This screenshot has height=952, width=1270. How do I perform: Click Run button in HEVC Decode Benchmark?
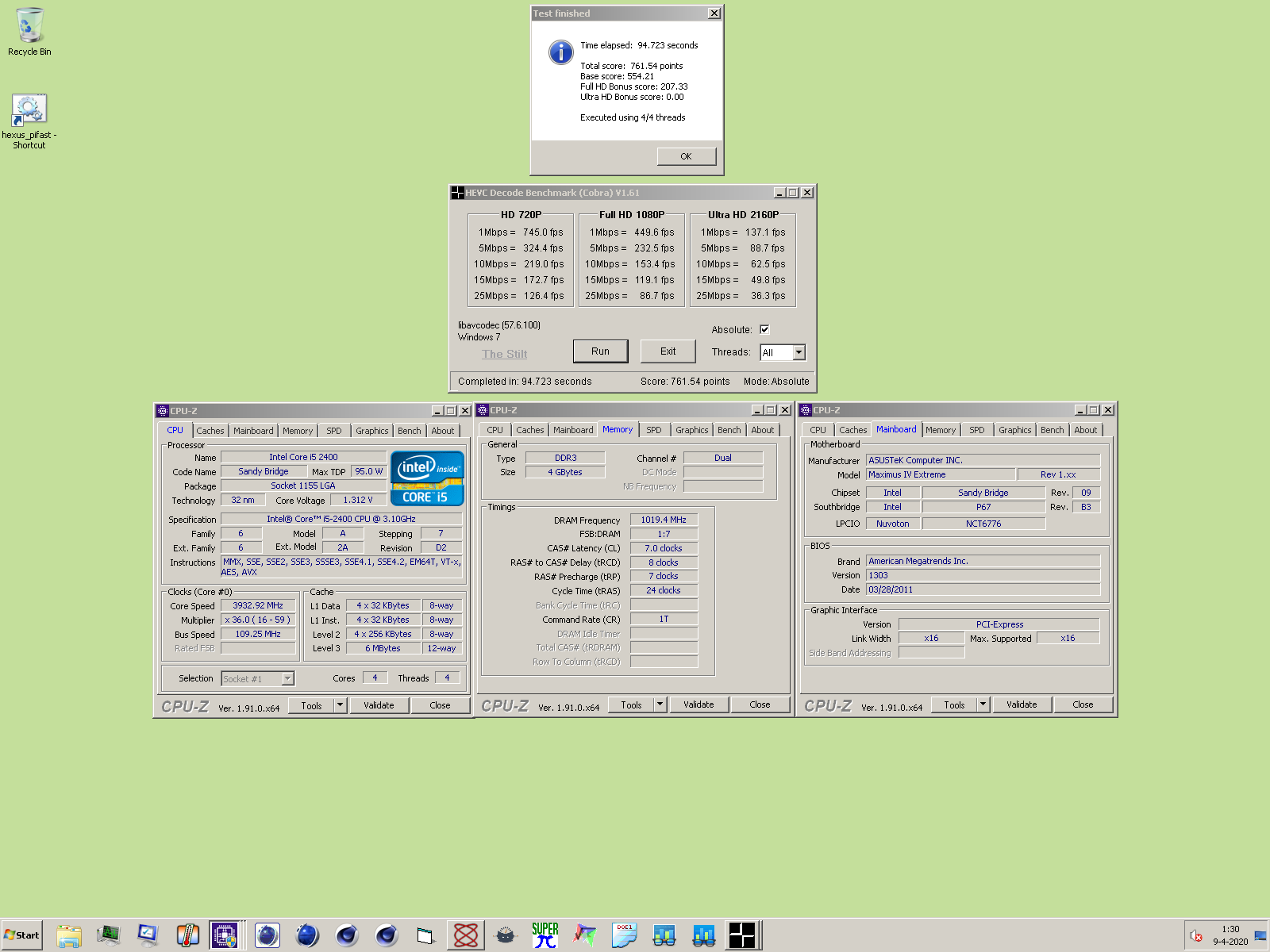[601, 351]
